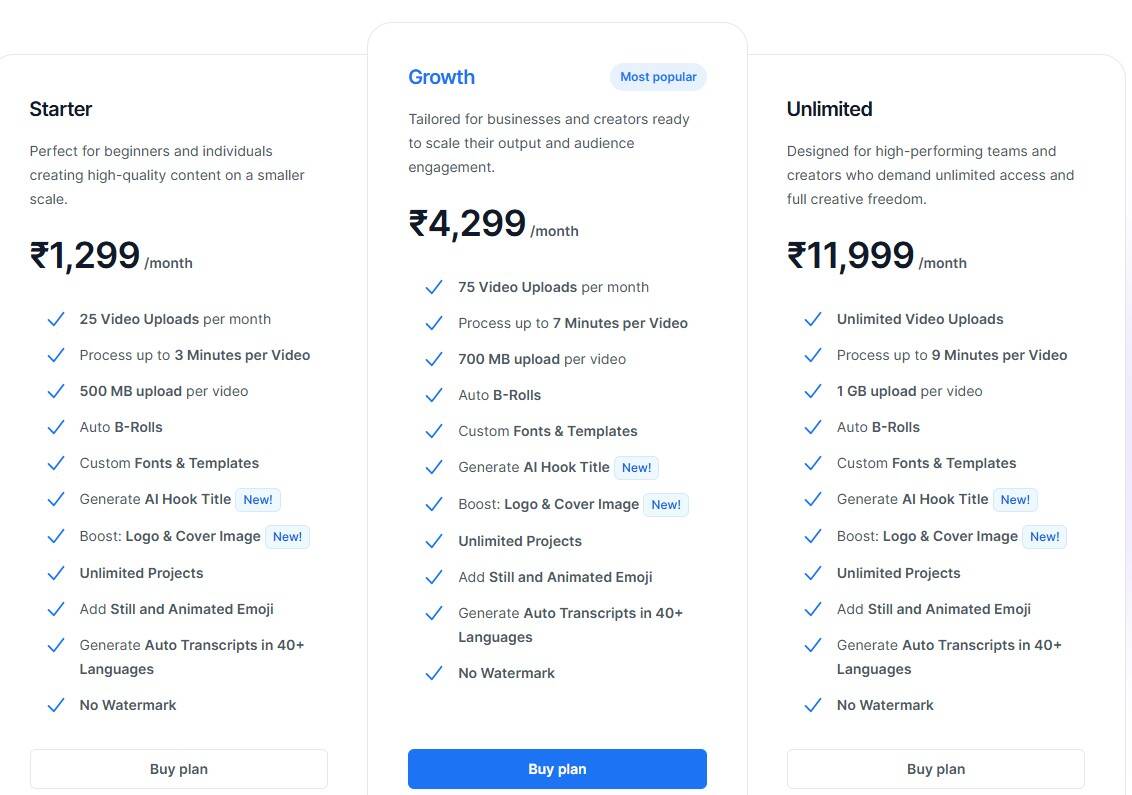Click the Unlimited plan title
This screenshot has height=795, width=1132.
(829, 109)
